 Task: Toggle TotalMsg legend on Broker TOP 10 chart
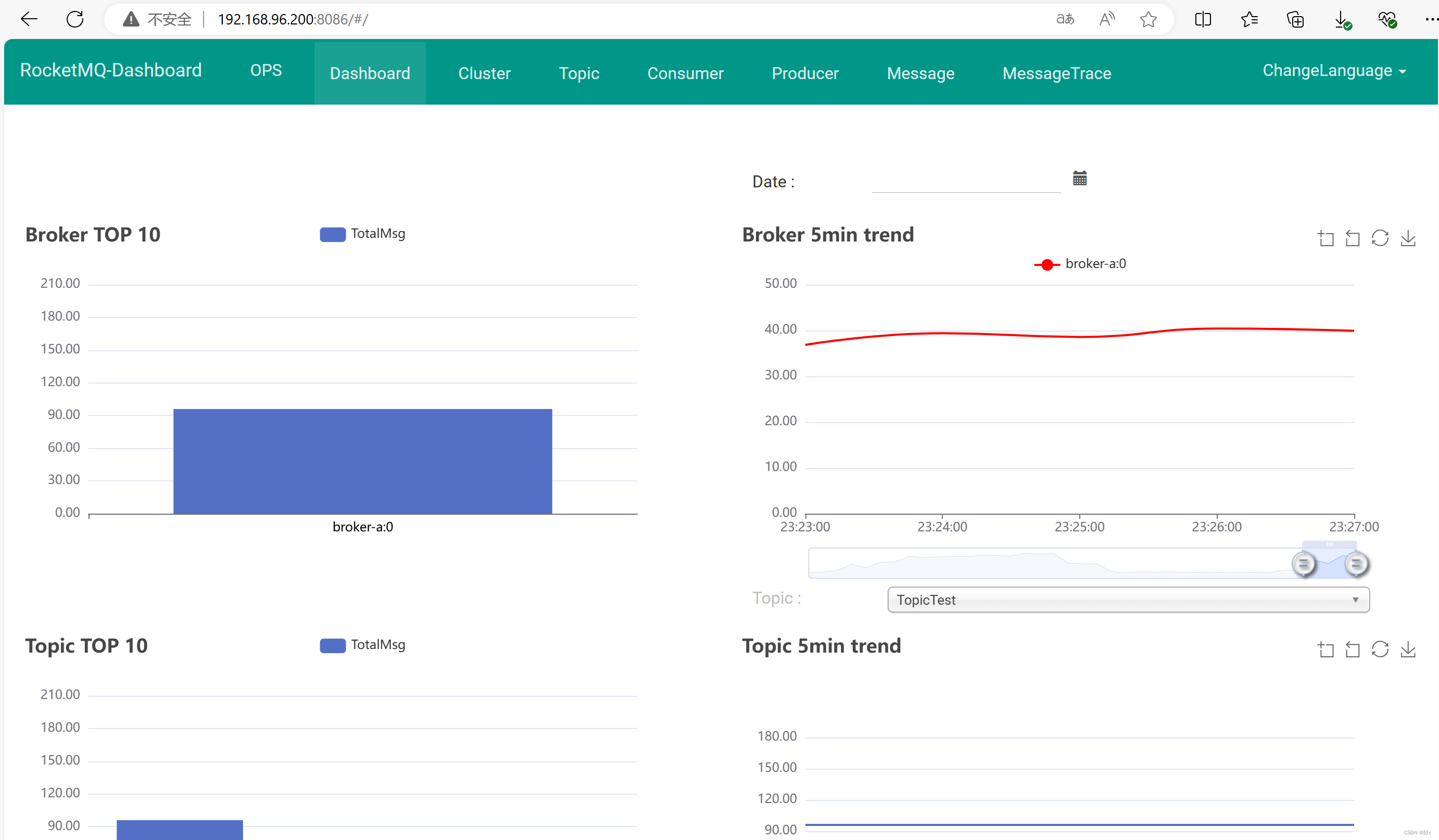363,233
